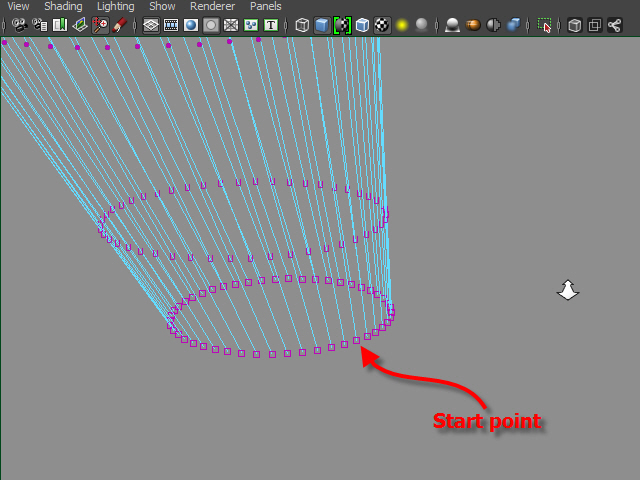Expand the Renderer menu

pyautogui.click(x=212, y=6)
